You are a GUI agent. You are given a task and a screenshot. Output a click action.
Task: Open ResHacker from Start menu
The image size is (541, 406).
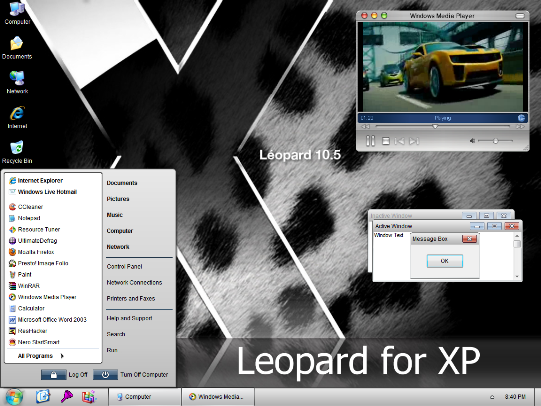click(x=28, y=331)
